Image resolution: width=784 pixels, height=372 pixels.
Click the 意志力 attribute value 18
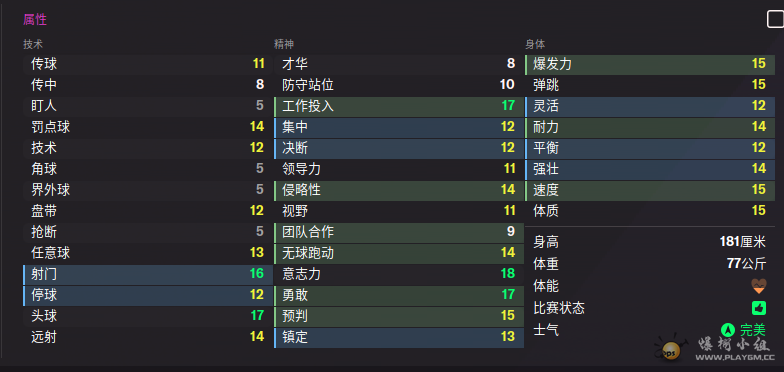pos(508,274)
